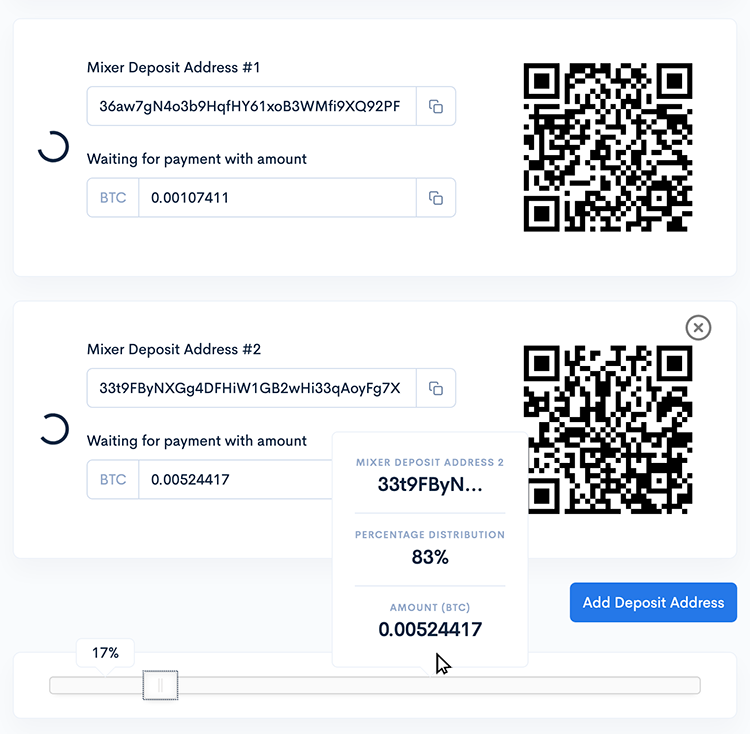Click the truncated 33t9FByN... address in popup

coord(430,485)
